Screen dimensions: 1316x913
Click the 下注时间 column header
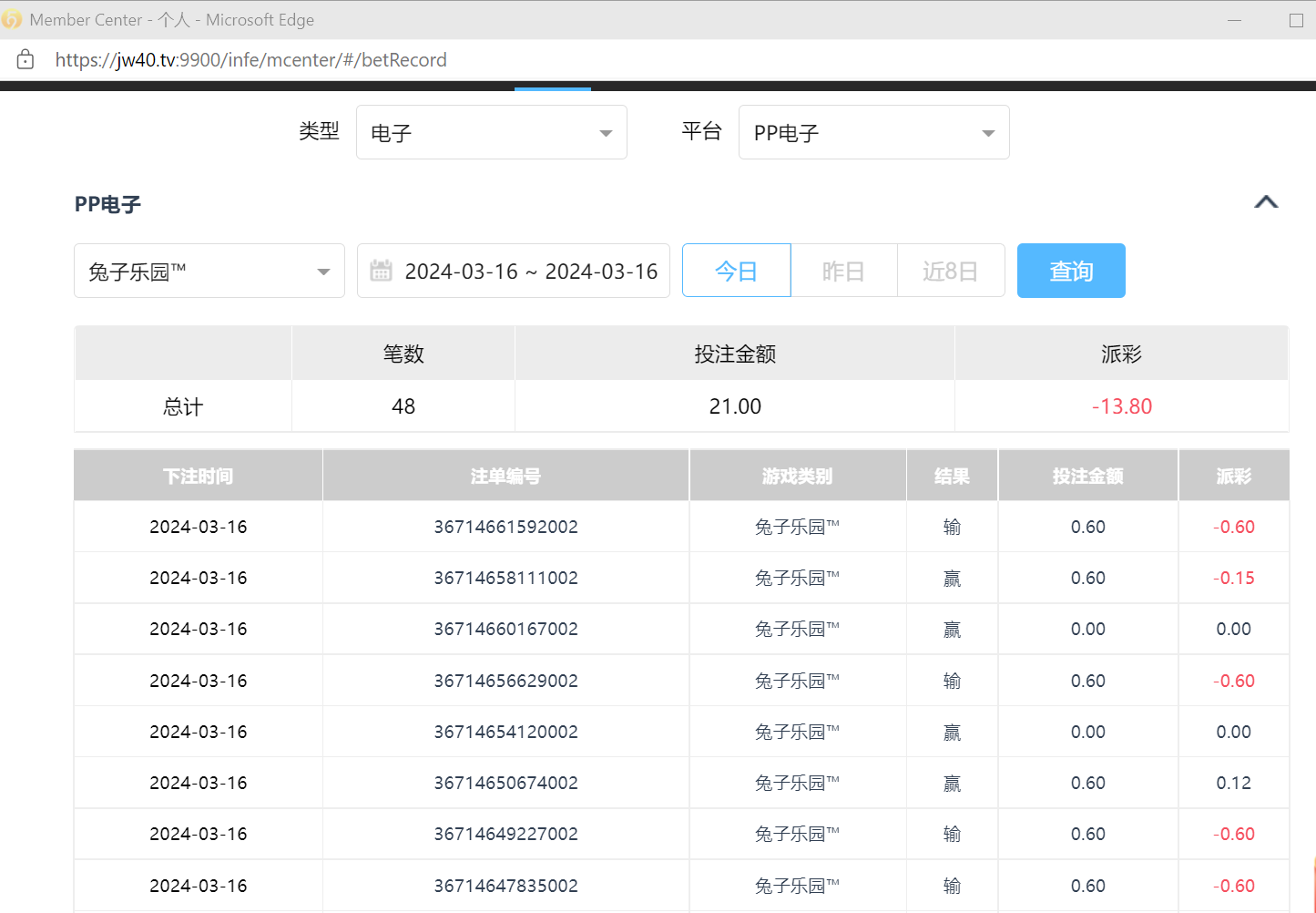click(x=199, y=476)
